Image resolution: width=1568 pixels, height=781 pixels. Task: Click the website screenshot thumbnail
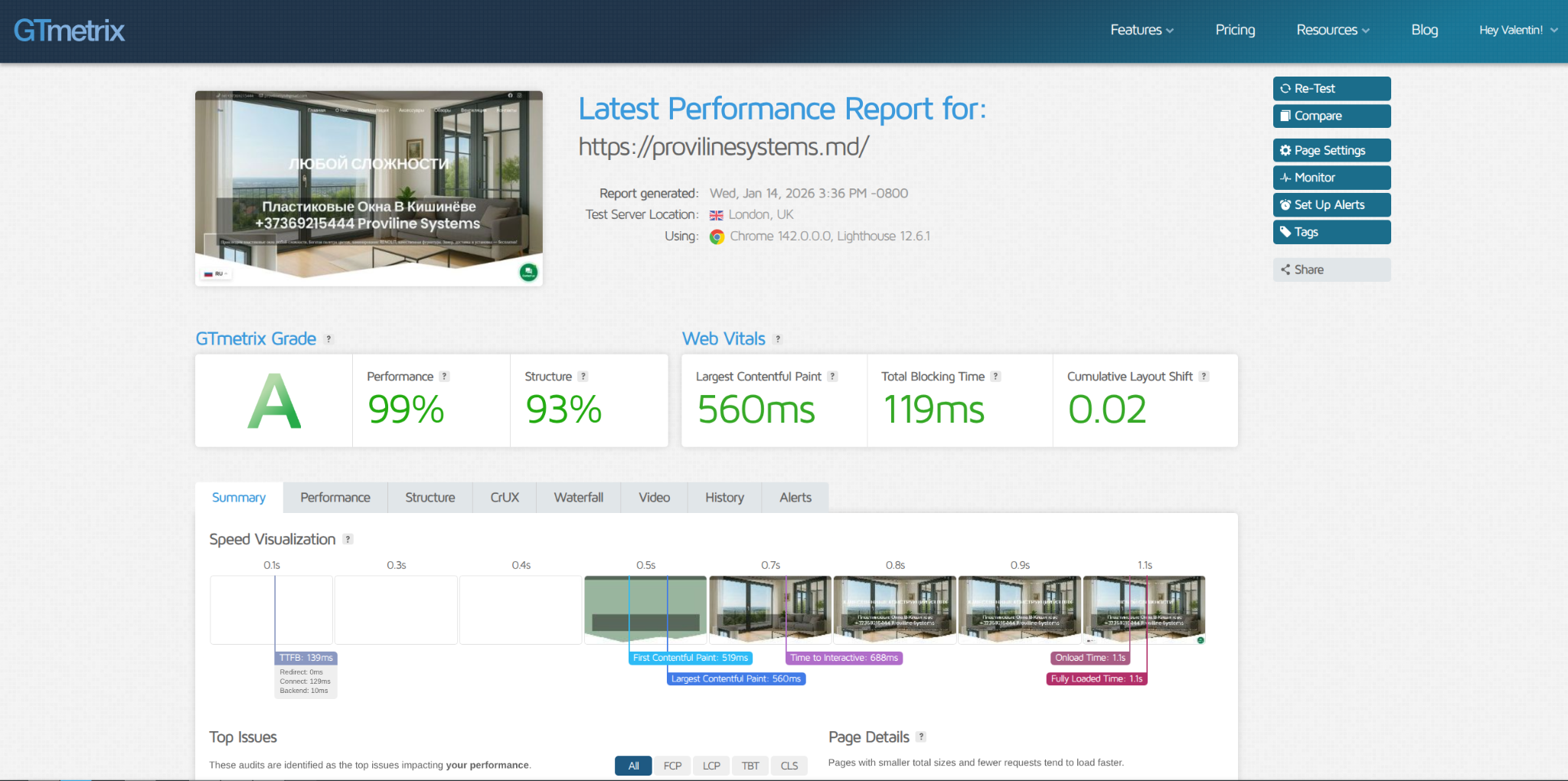[x=368, y=188]
